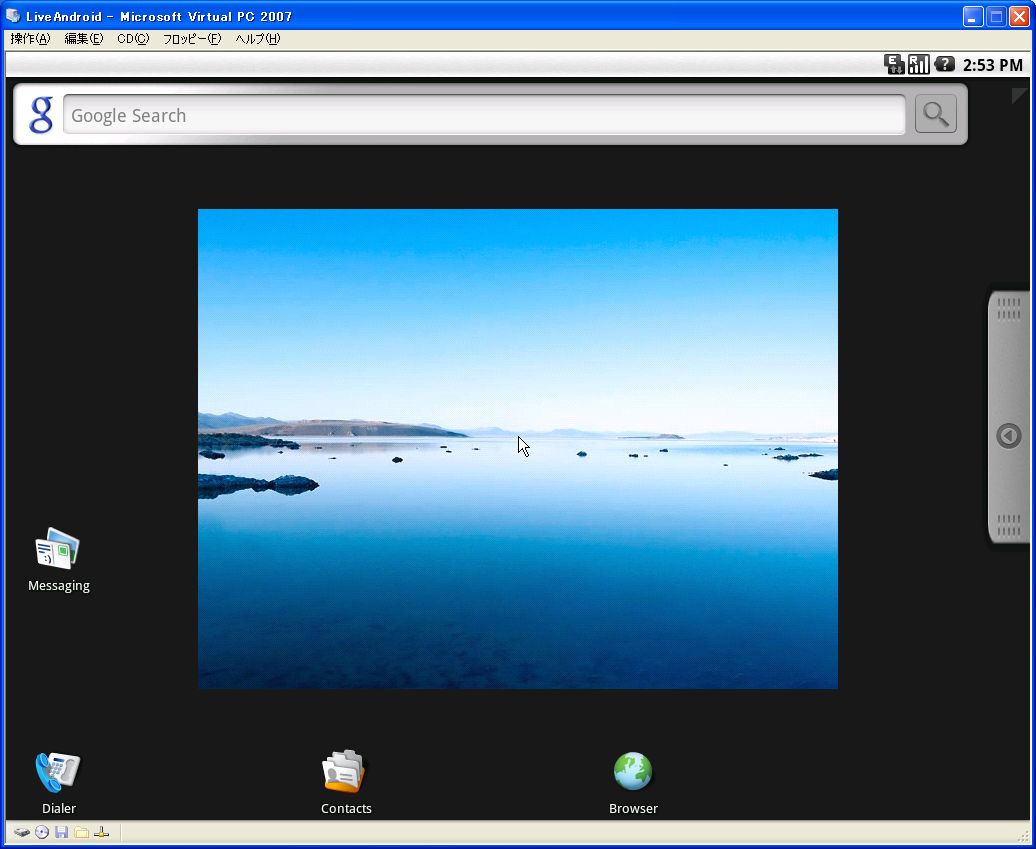Open the CD(C) menu
This screenshot has height=849, width=1036.
133,39
